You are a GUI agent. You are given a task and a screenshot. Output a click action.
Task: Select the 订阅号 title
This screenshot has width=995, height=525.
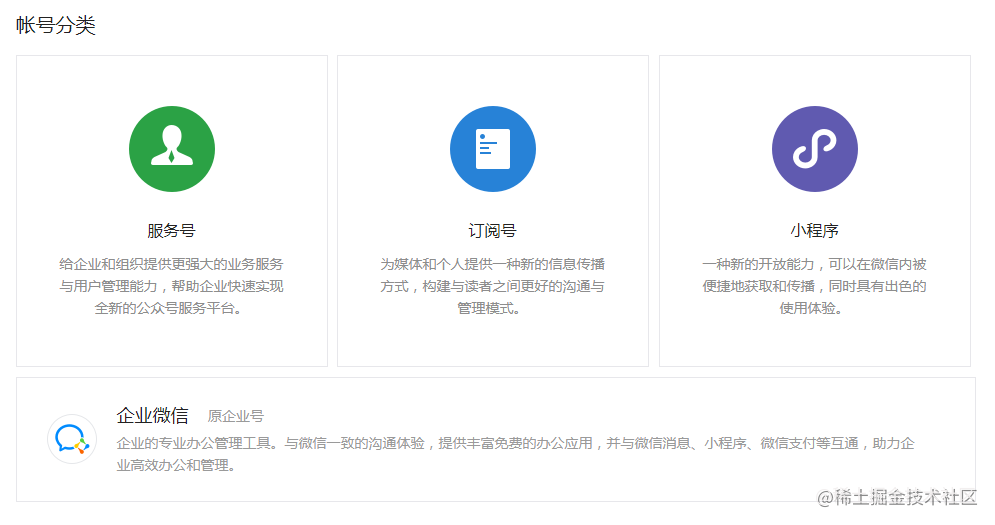(492, 230)
